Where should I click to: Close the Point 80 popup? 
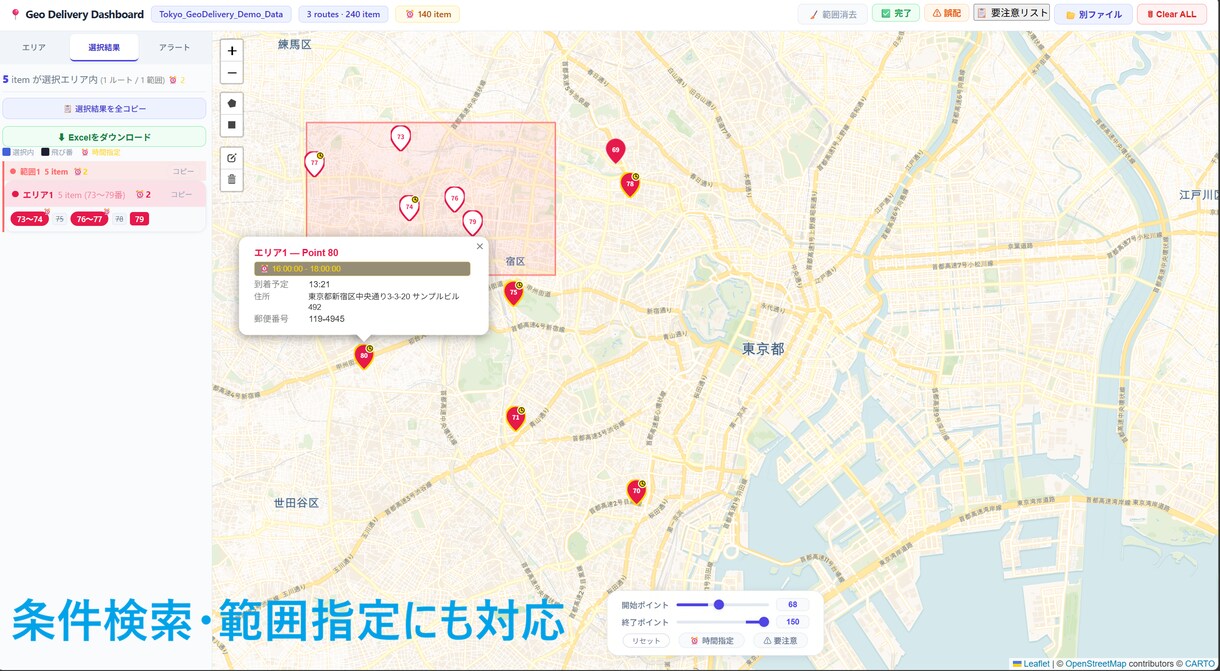tap(479, 246)
